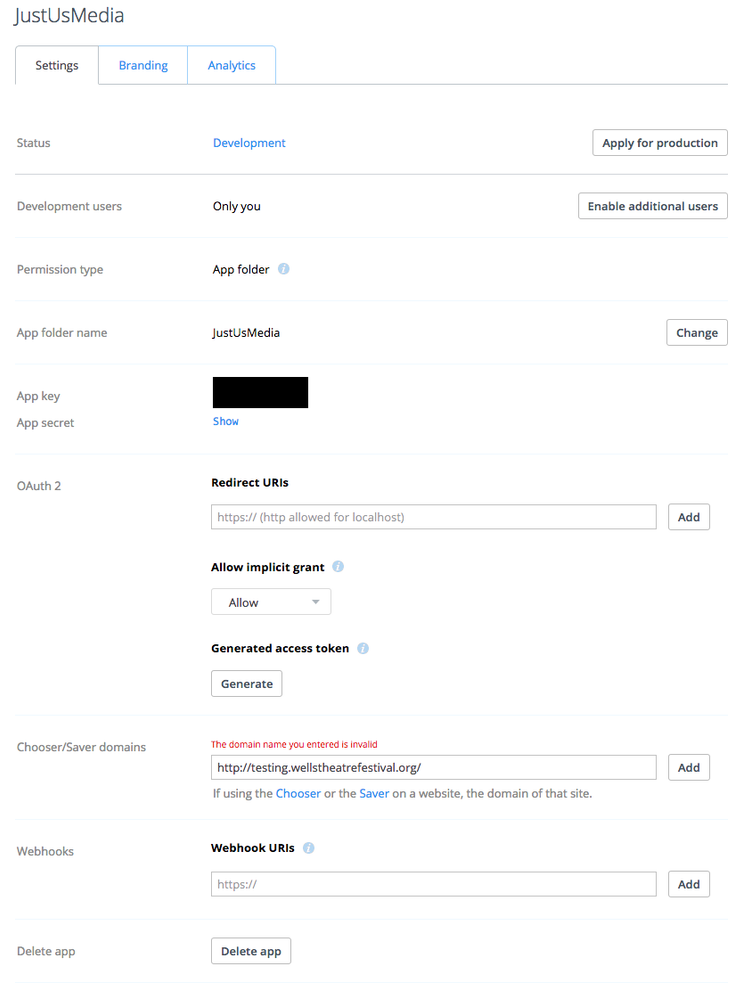Click the info icon beside Allow implicit grant
Viewport: 751px width, 999px height.
tap(338, 567)
